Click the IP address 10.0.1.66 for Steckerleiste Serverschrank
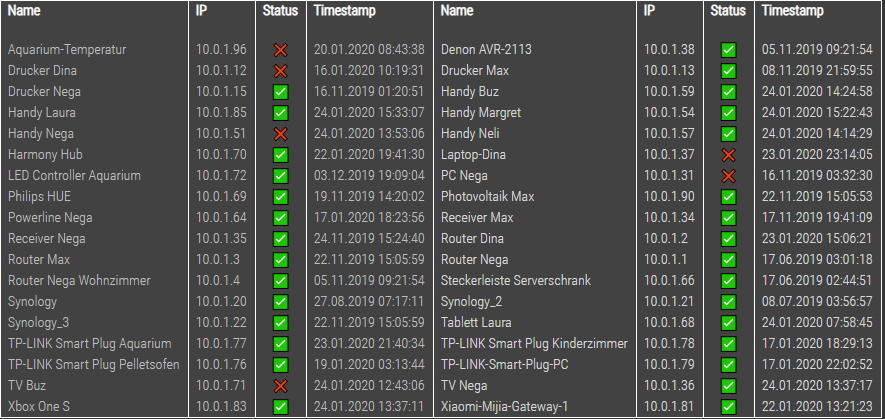The height and width of the screenshot is (419, 885). (x=669, y=281)
